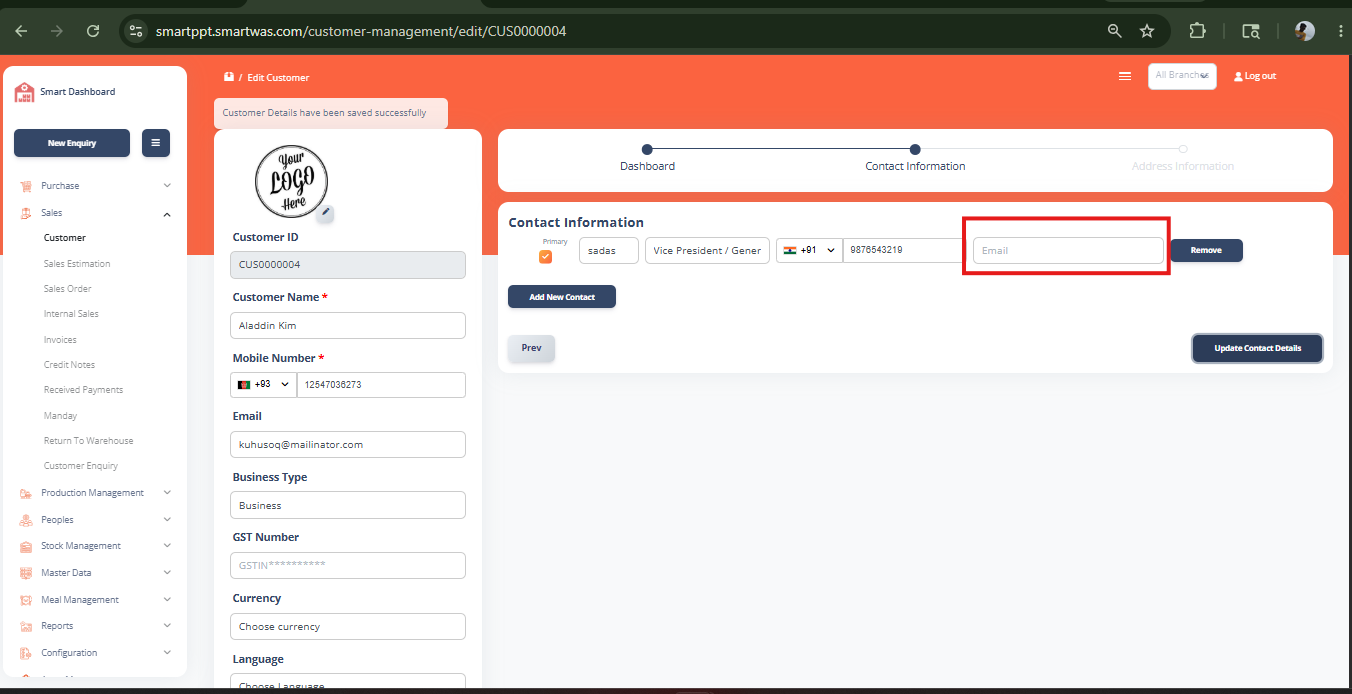Click the Smart Dashboard logo icon
The image size is (1352, 694).
click(x=24, y=92)
